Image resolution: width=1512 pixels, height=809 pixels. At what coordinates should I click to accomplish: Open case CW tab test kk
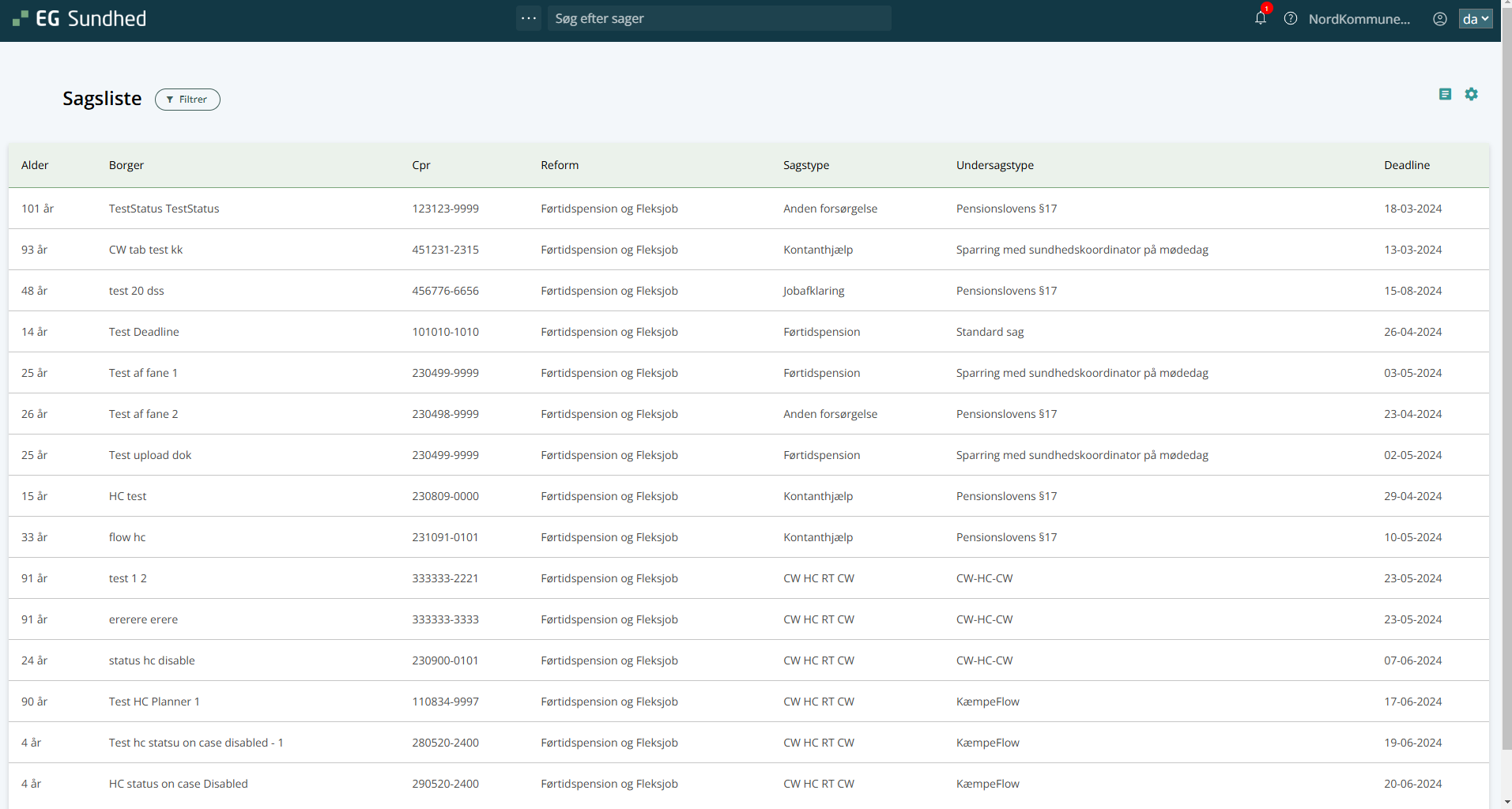click(145, 250)
